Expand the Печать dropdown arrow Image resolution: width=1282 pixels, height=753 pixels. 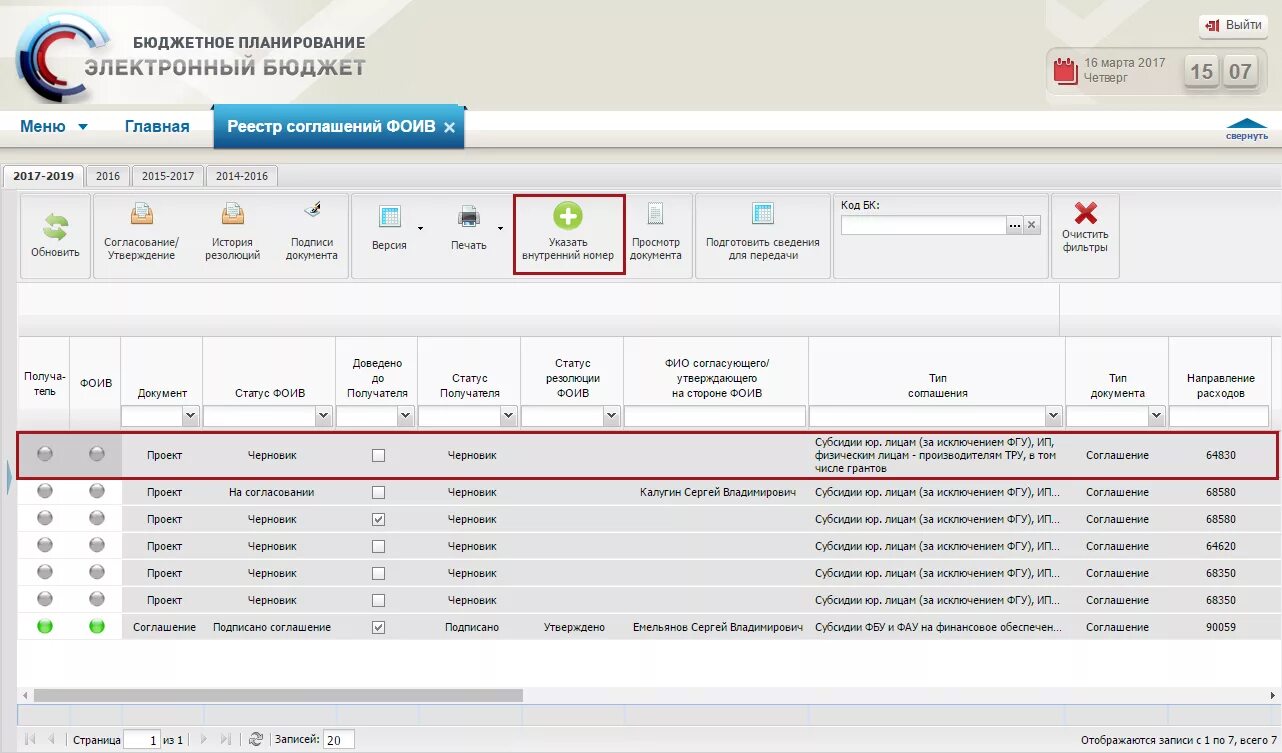point(500,228)
